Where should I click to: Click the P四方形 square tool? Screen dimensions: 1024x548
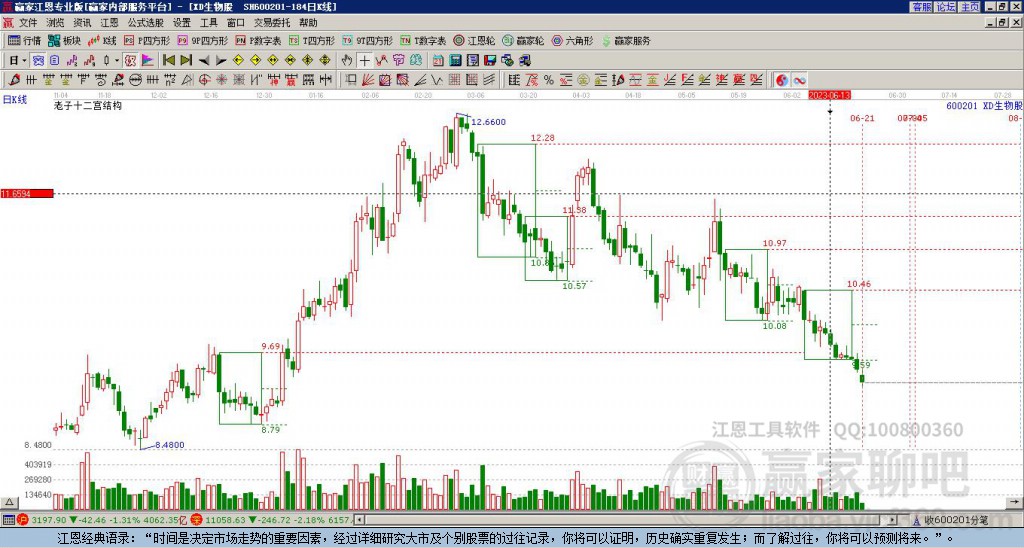pyautogui.click(x=147, y=40)
